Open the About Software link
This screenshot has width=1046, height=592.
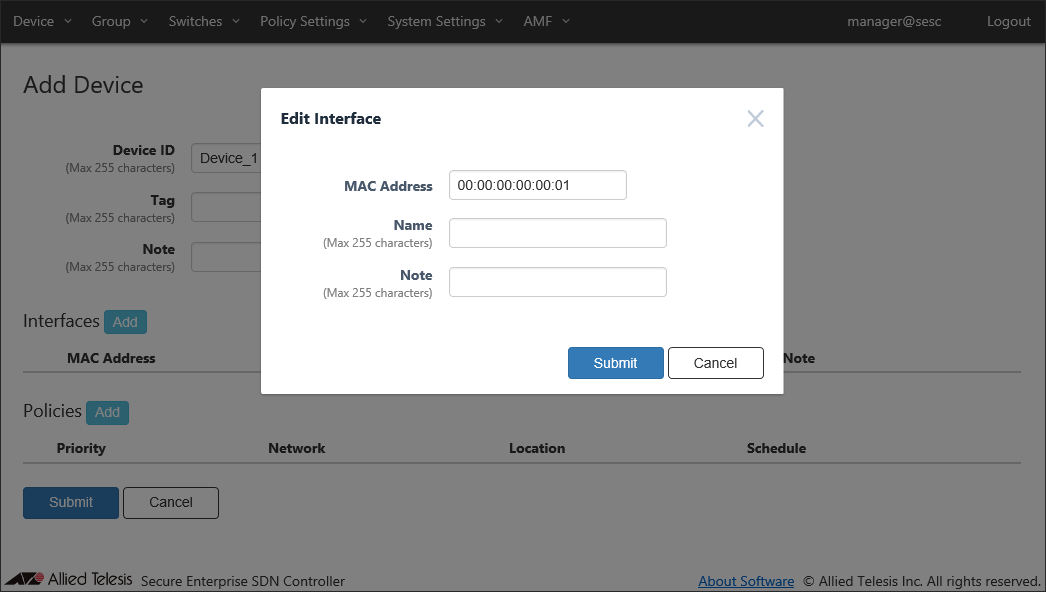[746, 581]
